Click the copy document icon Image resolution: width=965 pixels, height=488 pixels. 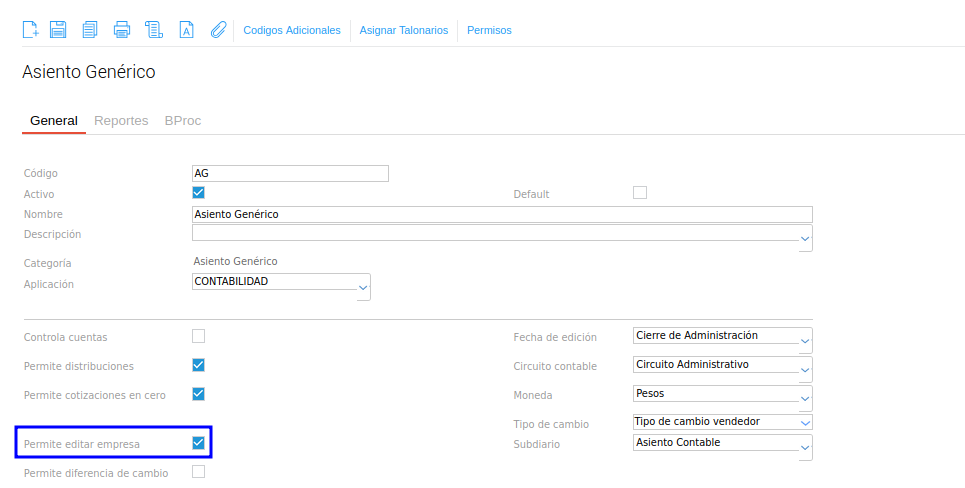[90, 30]
